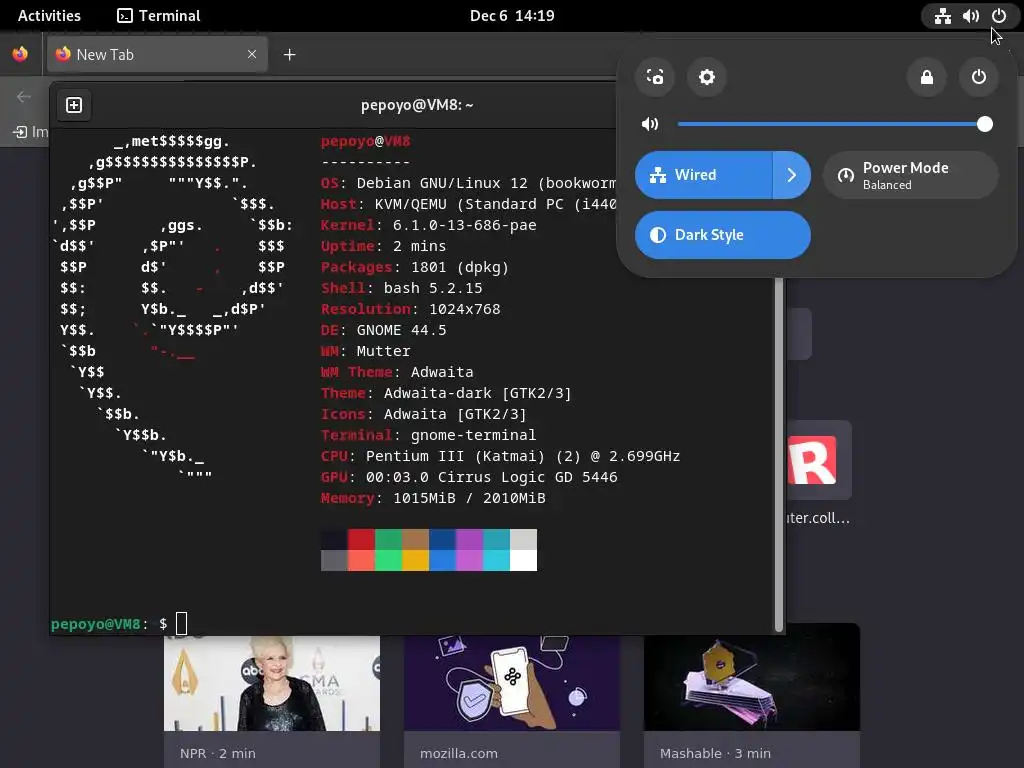Click the 'Terminal: gnome-terminal' line
The image size is (1024, 768).
(x=428, y=435)
